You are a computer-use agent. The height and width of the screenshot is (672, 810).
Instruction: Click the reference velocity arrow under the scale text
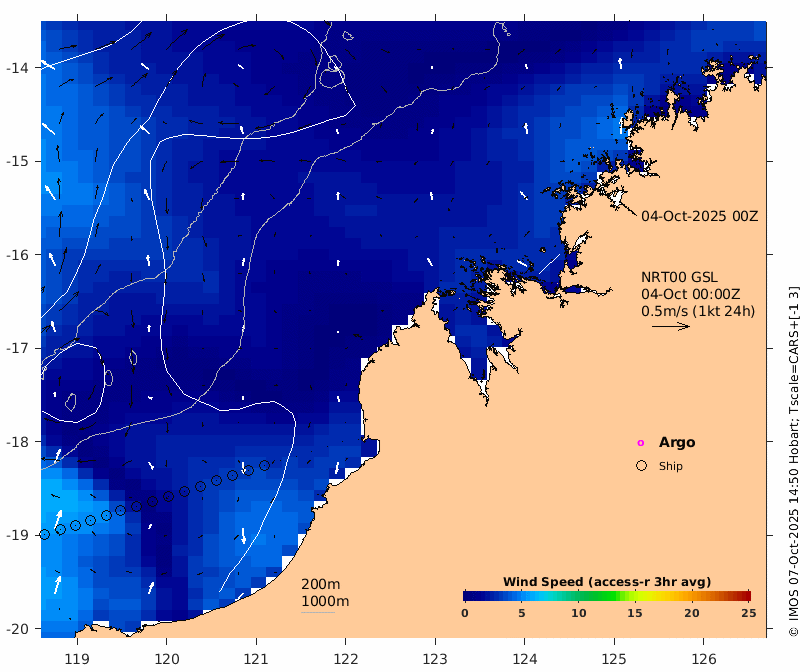click(x=671, y=326)
